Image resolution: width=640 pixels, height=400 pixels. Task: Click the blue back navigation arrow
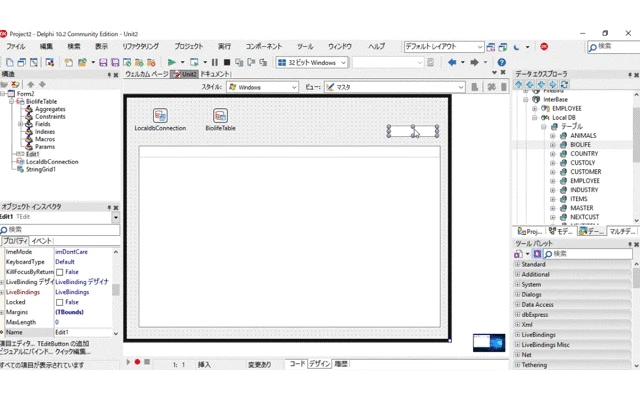[x=452, y=62]
